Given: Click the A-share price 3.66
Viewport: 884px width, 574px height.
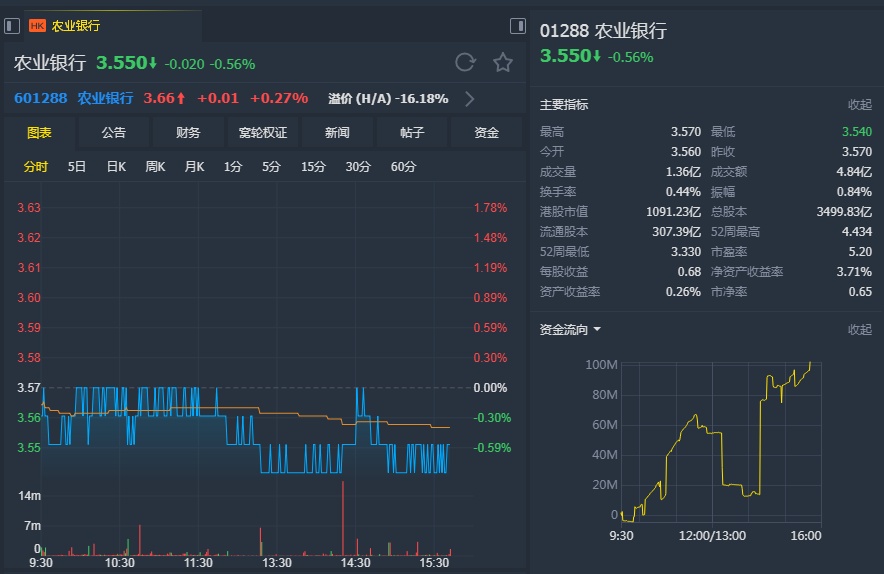Looking at the screenshot, I should 164,99.
